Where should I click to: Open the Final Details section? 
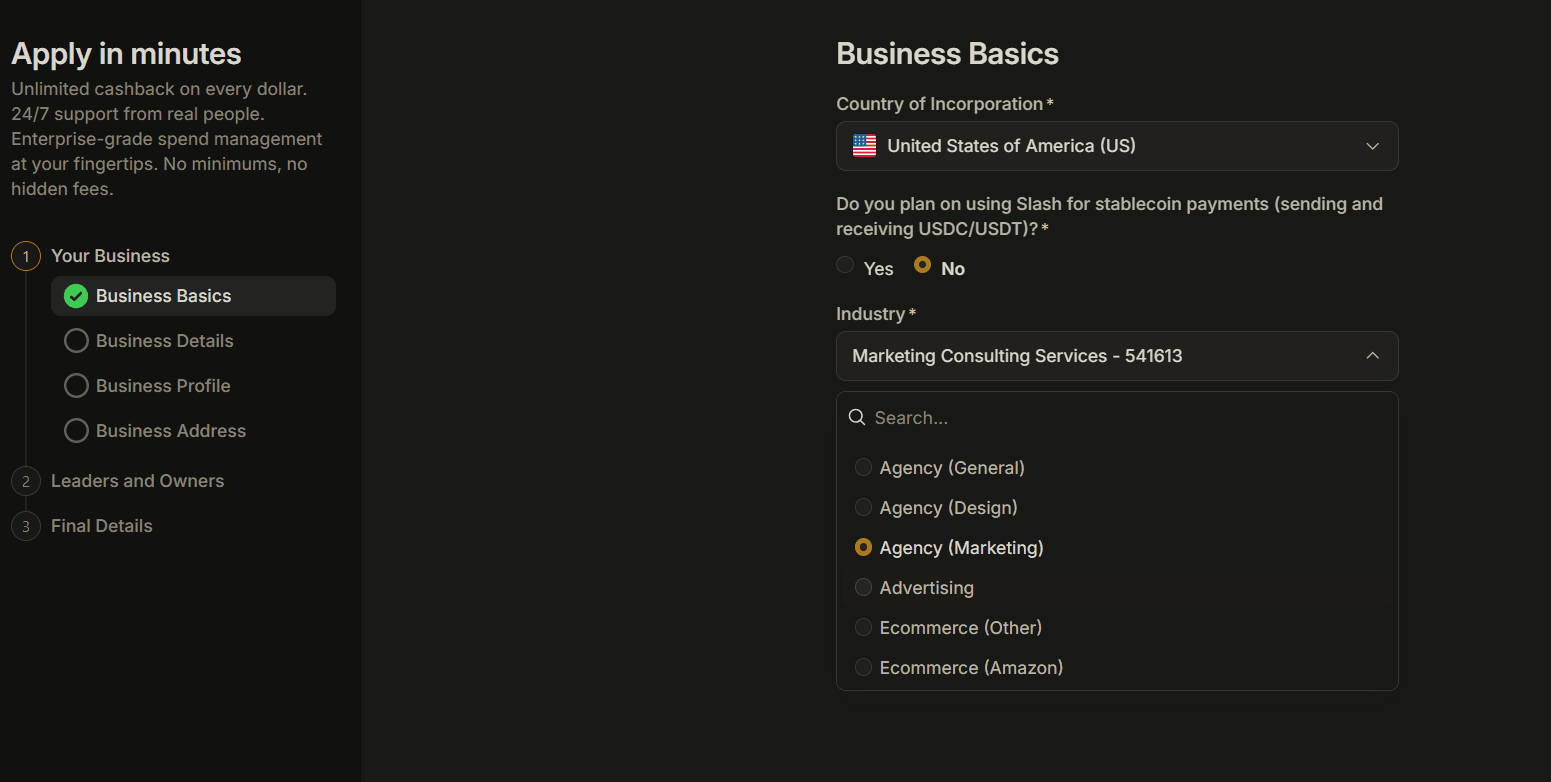coord(102,526)
